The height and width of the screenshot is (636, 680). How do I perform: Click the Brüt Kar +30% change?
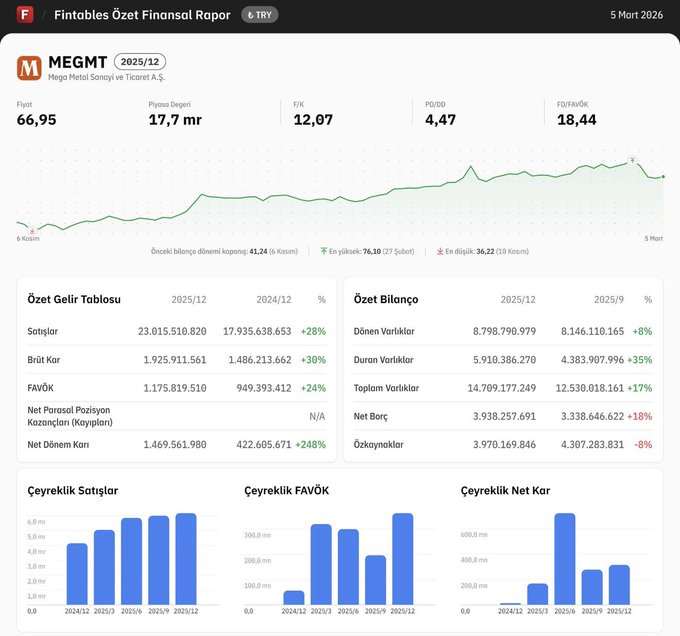[313, 360]
